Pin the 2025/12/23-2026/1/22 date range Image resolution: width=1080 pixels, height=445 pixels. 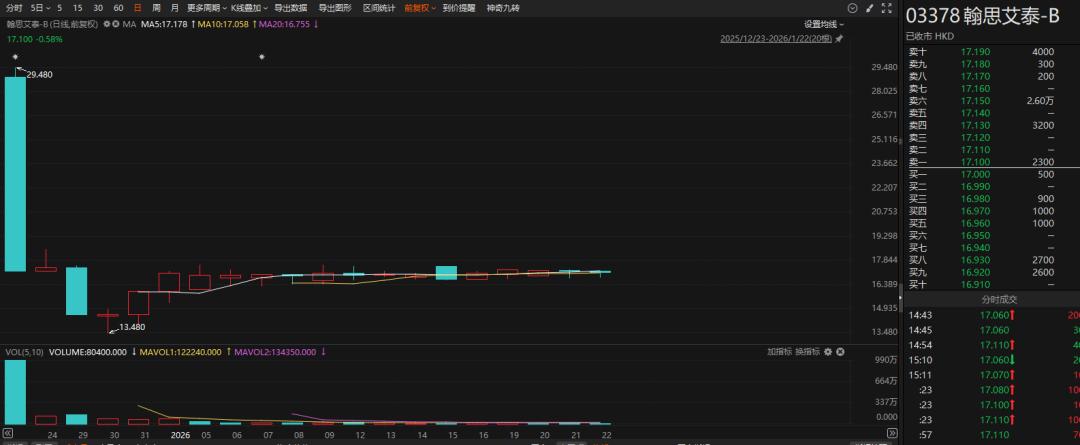[838, 39]
